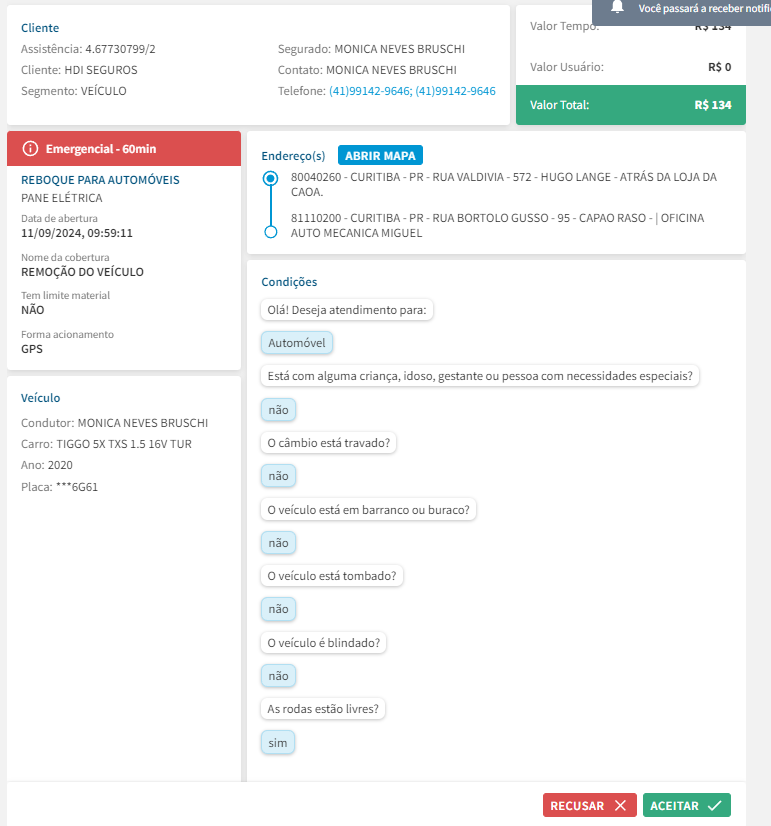771x826 pixels.
Task: Click the green Valor Total bar
Action: click(630, 105)
